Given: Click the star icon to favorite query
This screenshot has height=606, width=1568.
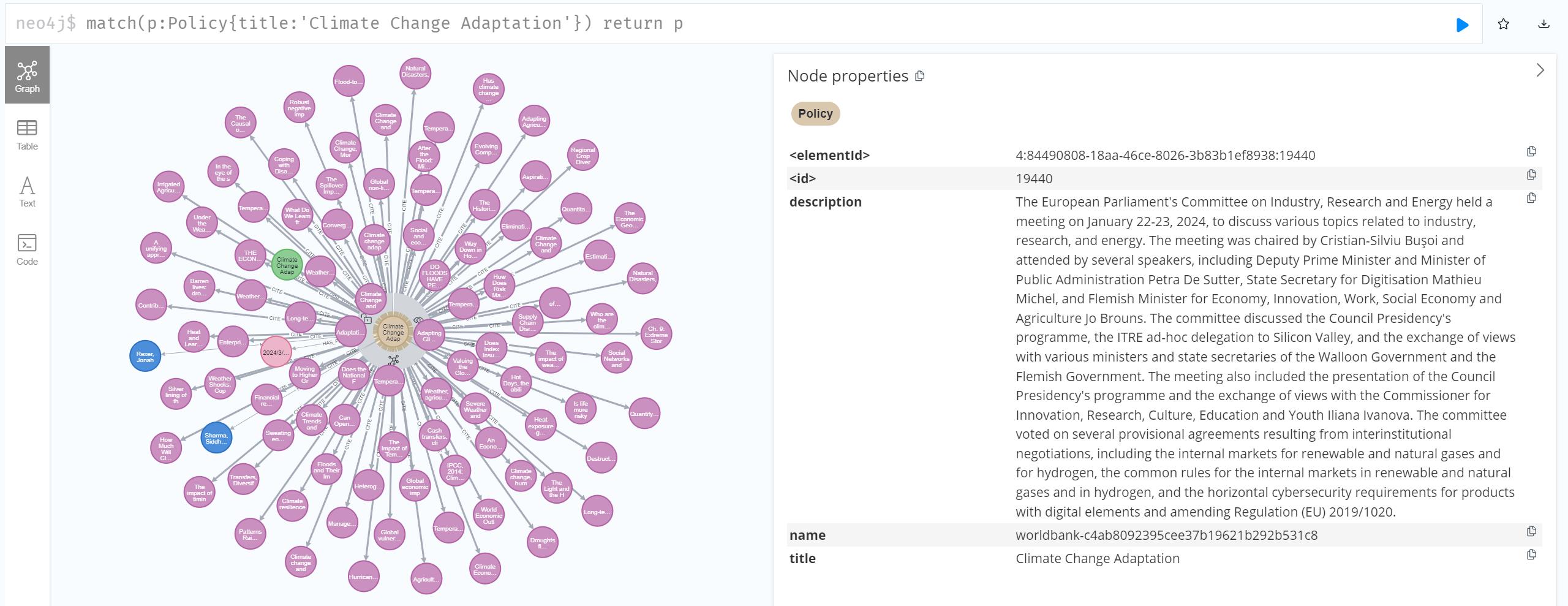Looking at the screenshot, I should point(1503,25).
